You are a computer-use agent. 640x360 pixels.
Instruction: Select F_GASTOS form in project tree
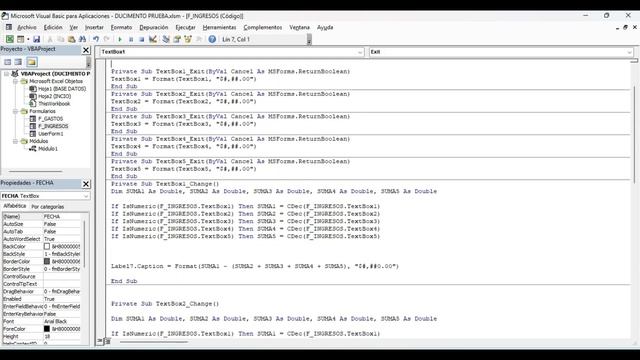pos(51,119)
